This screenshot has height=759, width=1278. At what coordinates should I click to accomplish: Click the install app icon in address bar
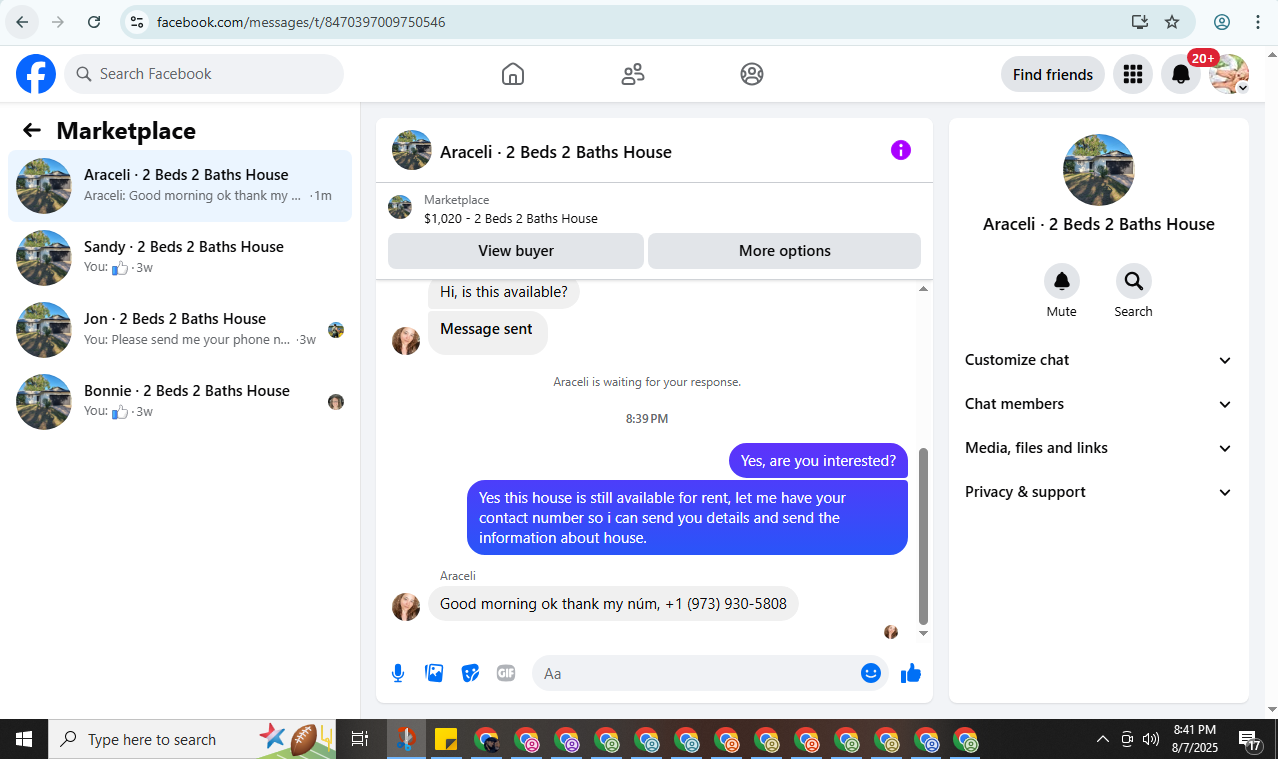coord(1139,22)
